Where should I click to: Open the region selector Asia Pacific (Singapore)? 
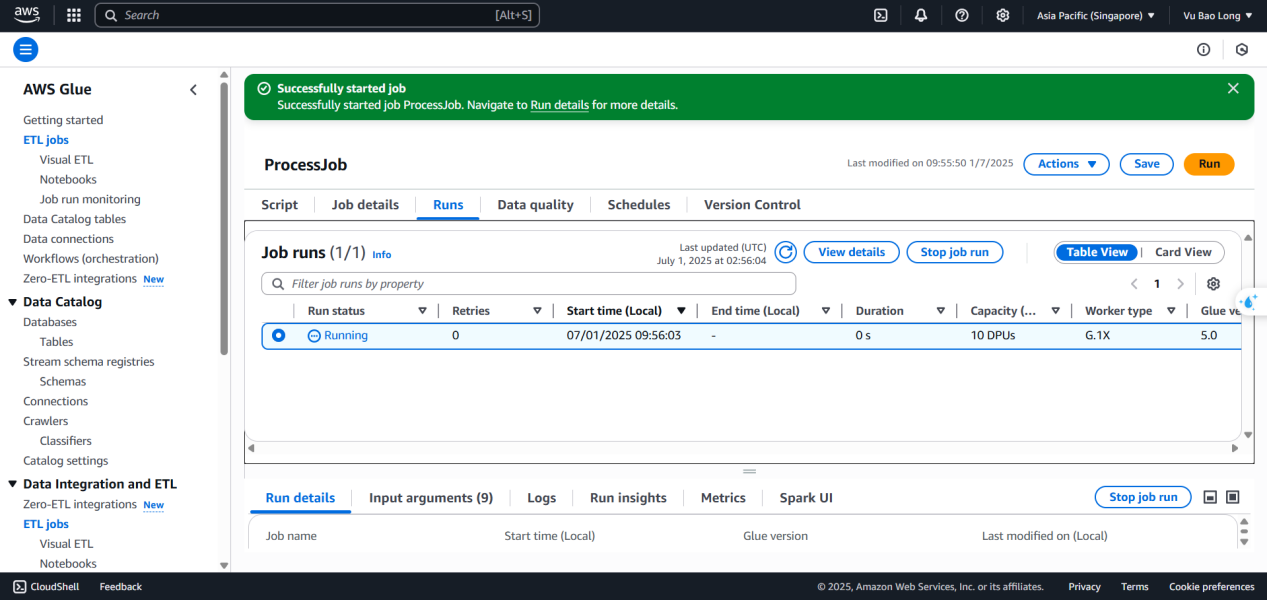coord(1096,15)
